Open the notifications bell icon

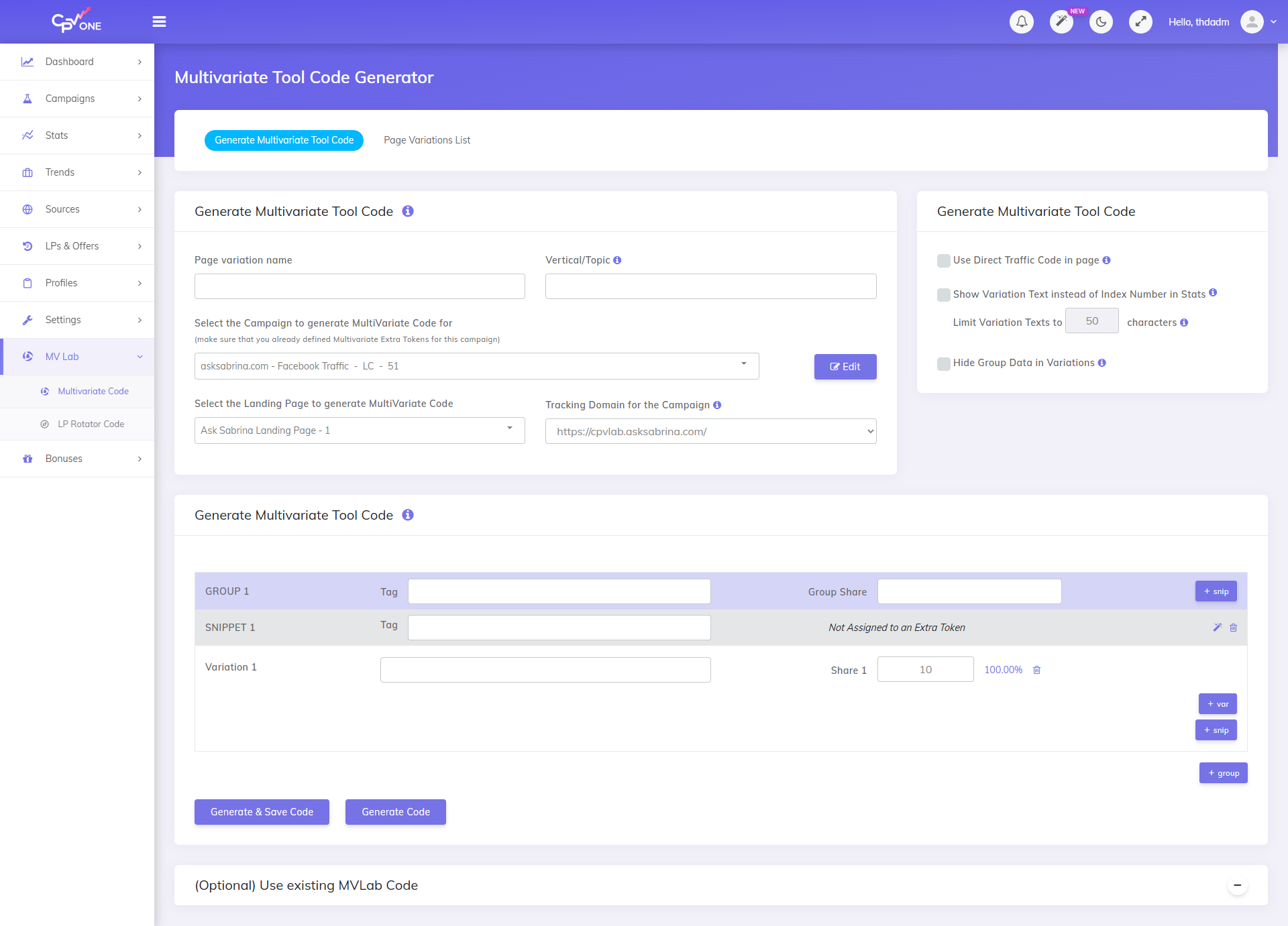point(1022,21)
